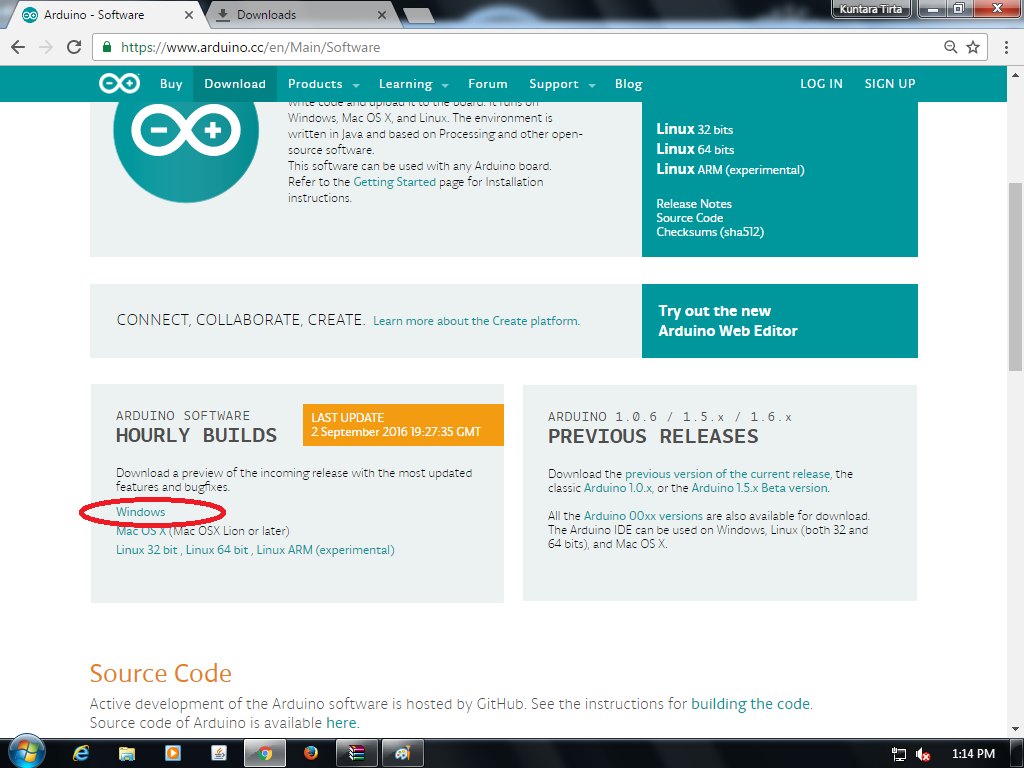Expand the Products dropdown
The width and height of the screenshot is (1024, 768).
[324, 84]
